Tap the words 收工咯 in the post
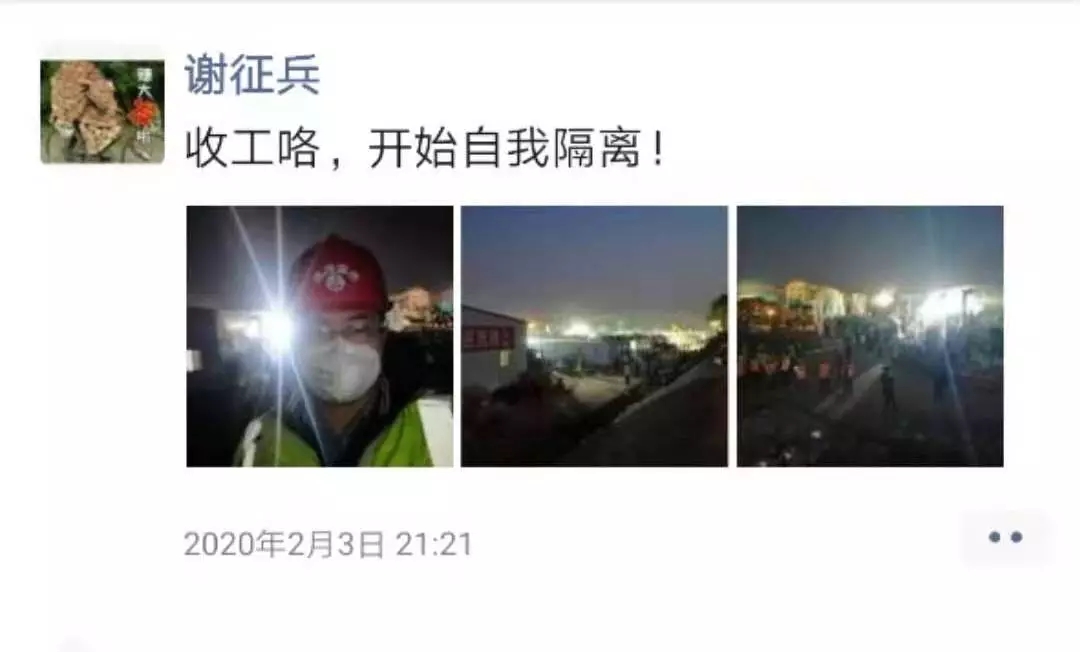The width and height of the screenshot is (1080, 652). tap(253, 148)
